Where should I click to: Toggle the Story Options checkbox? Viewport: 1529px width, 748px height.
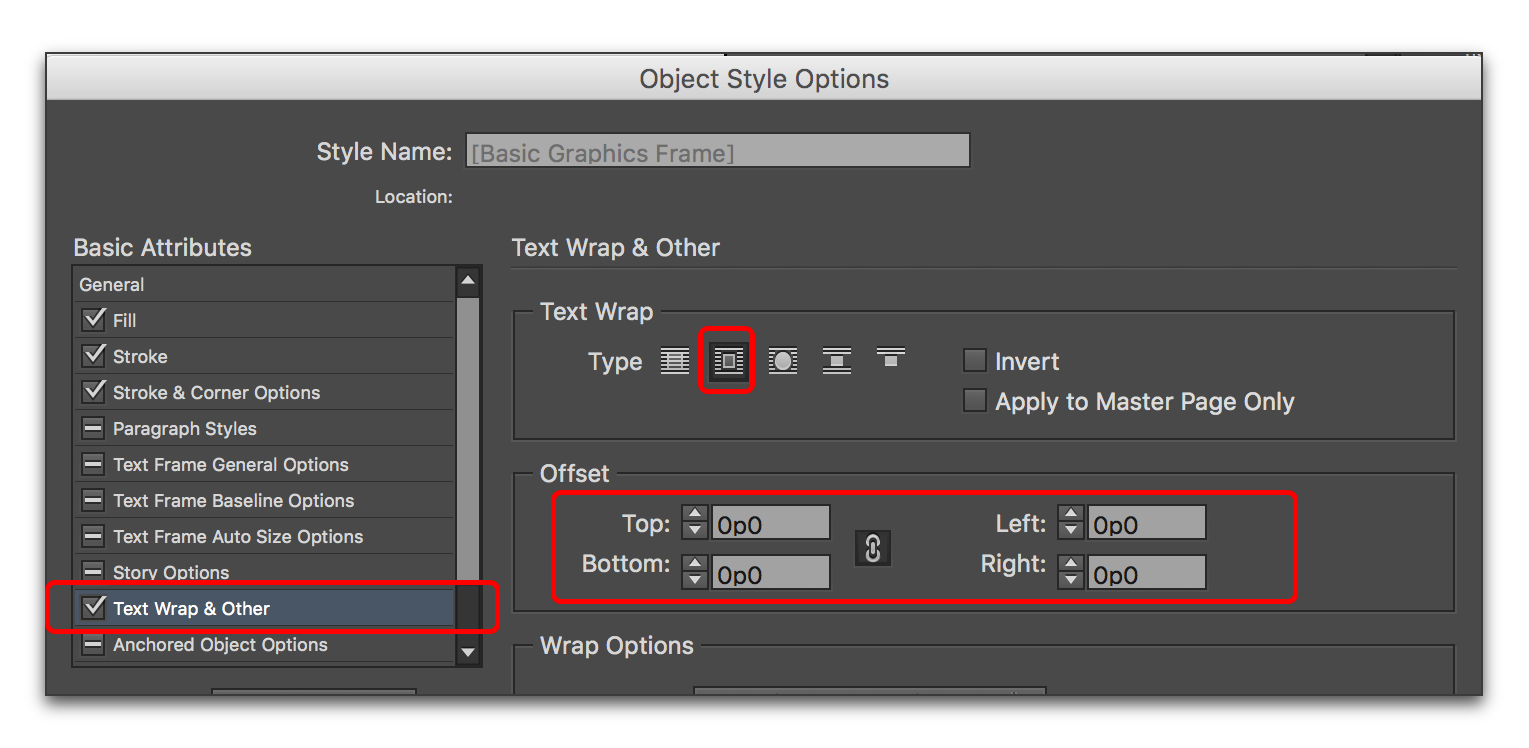tap(94, 572)
